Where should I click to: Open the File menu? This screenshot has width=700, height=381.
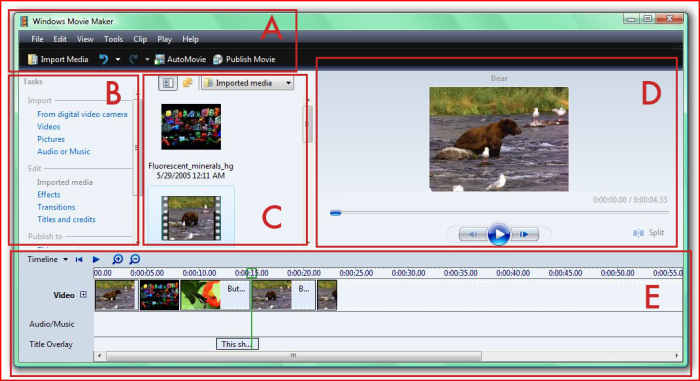coord(37,39)
